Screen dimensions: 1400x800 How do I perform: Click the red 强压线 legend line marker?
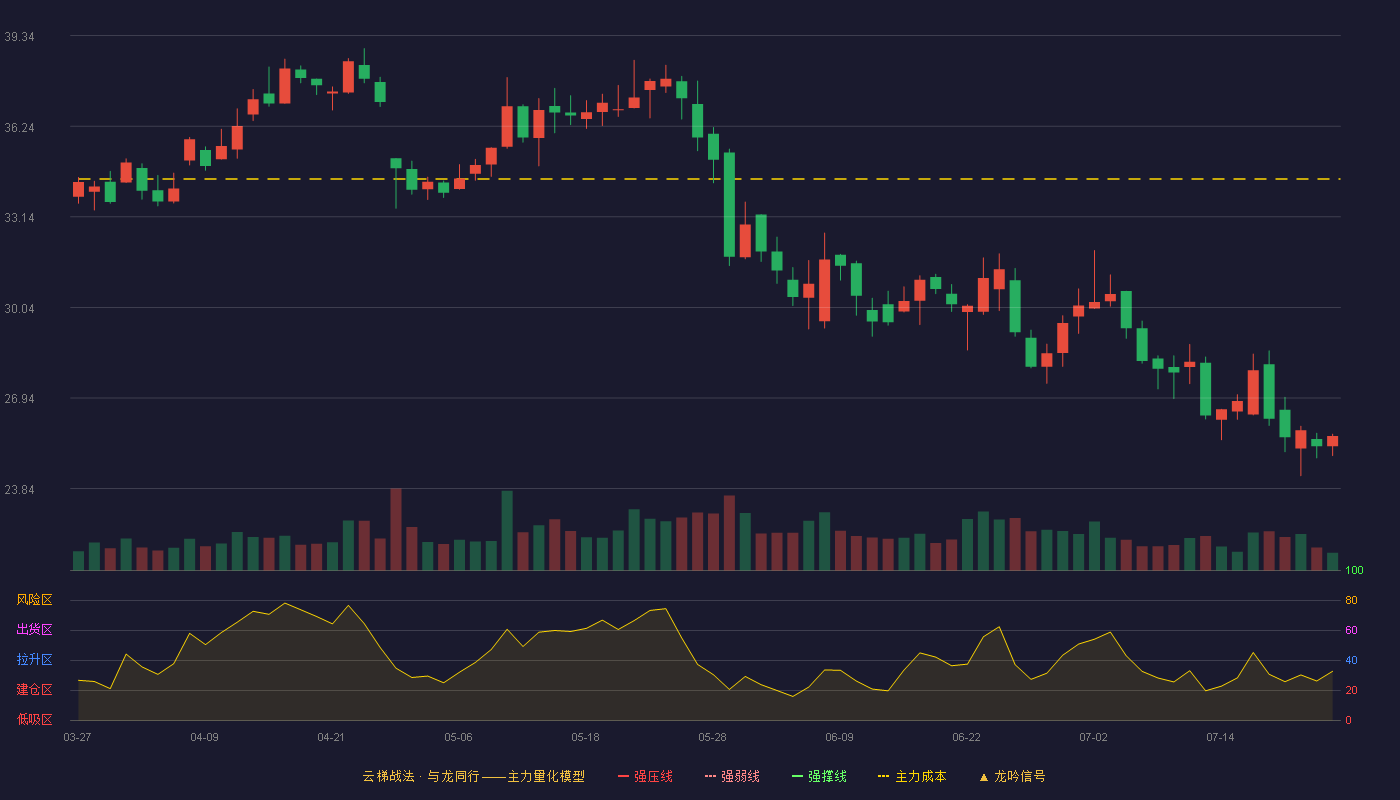click(623, 776)
